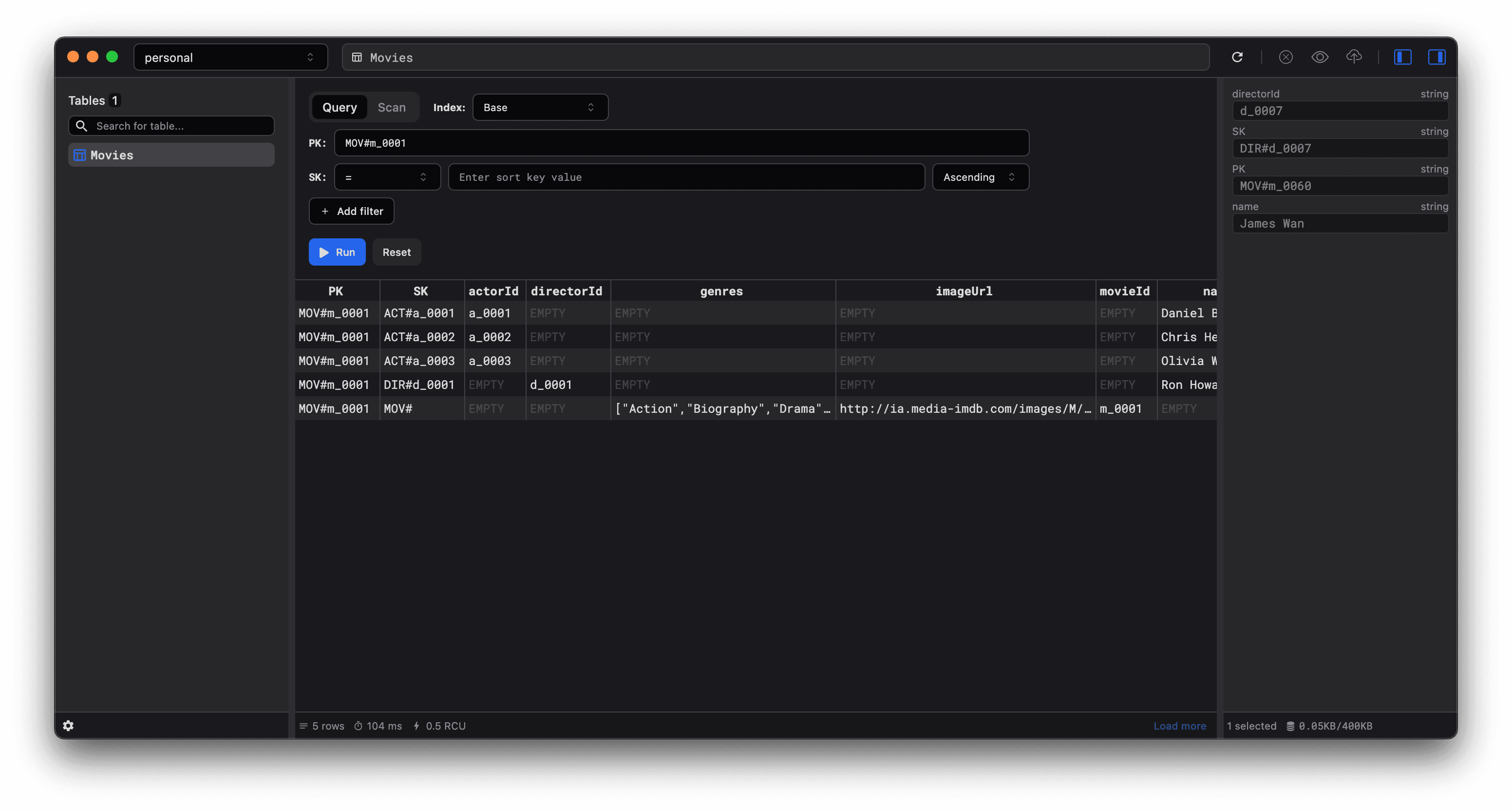Screen dimensions: 1512x811
Task: Click the circled X discard icon
Action: click(x=1285, y=57)
